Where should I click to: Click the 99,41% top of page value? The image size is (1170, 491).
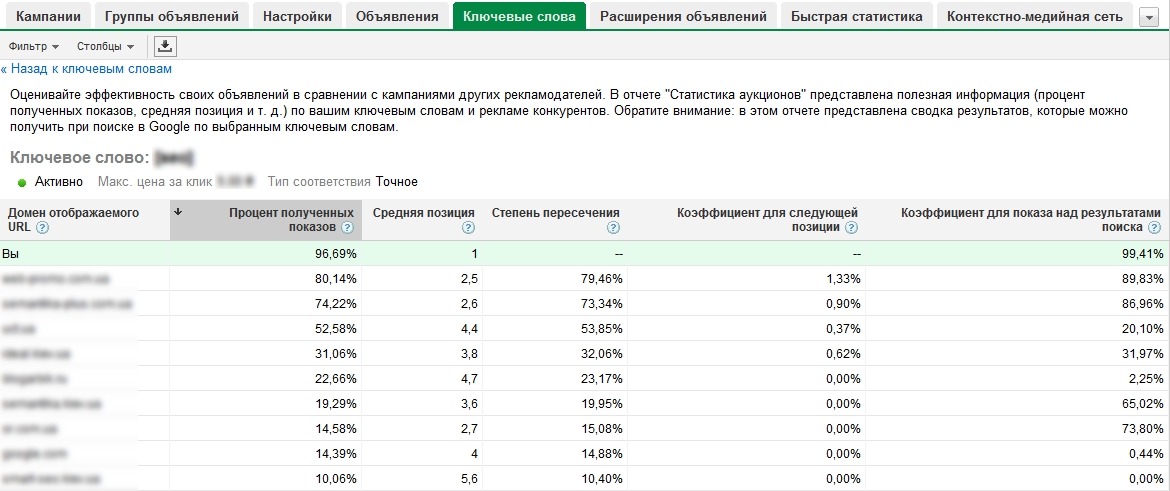tap(1142, 254)
